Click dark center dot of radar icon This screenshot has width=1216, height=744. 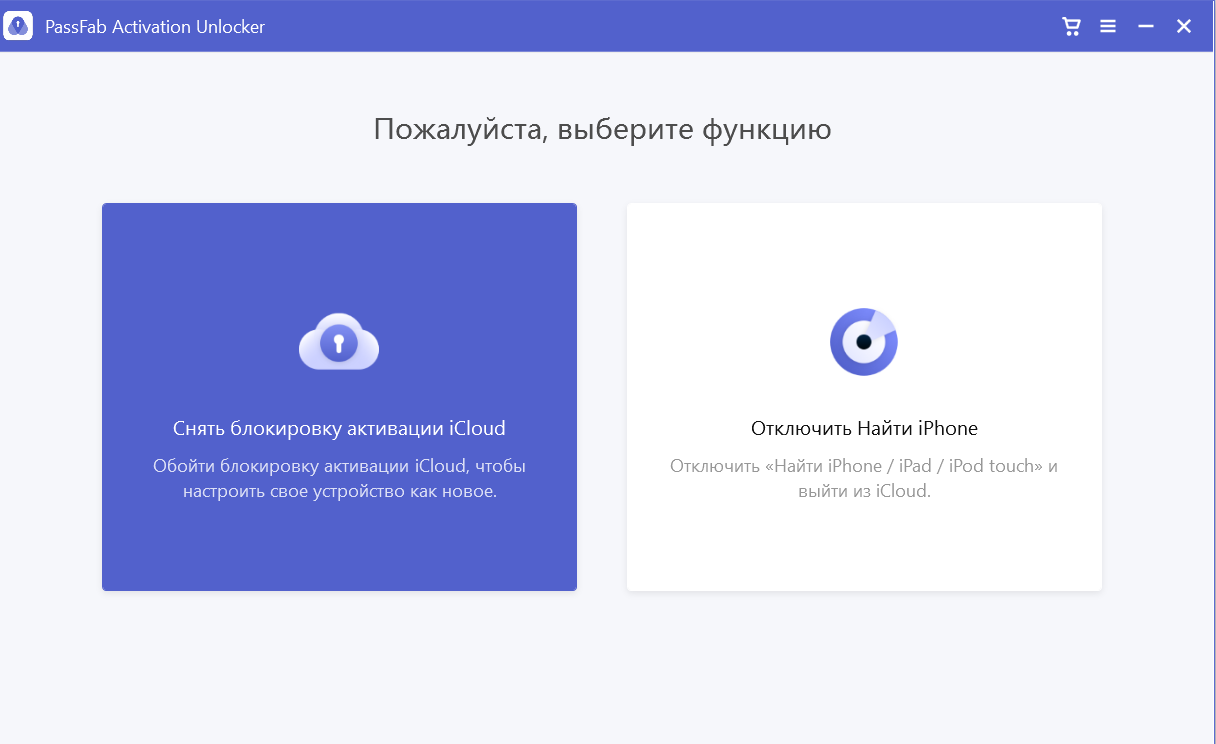(864, 342)
